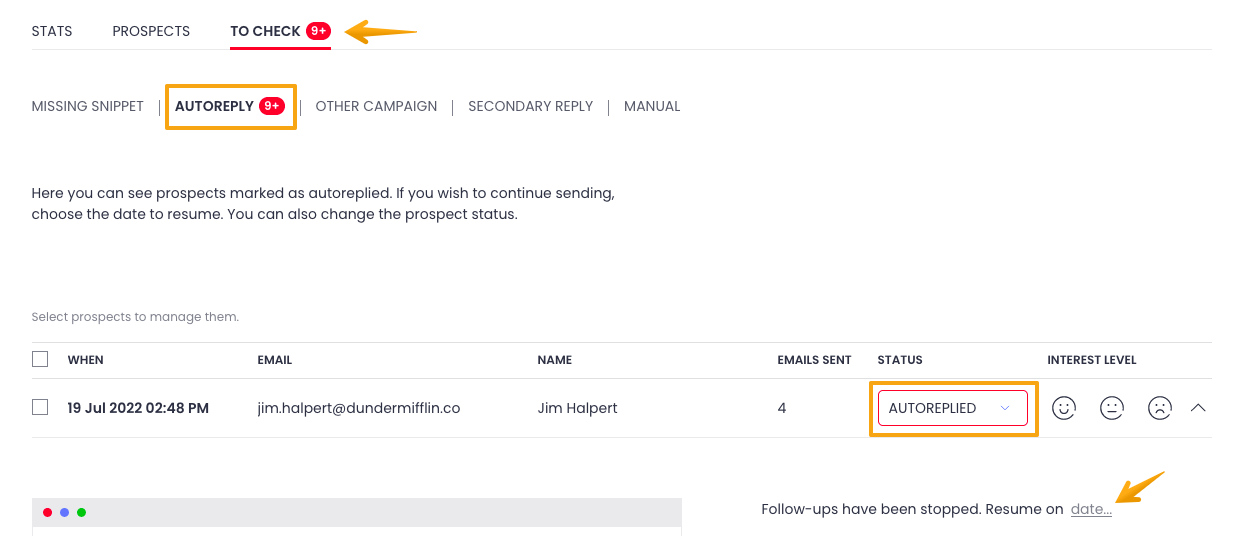Click the red dot in preview window
This screenshot has width=1237, height=536.
[x=48, y=512]
